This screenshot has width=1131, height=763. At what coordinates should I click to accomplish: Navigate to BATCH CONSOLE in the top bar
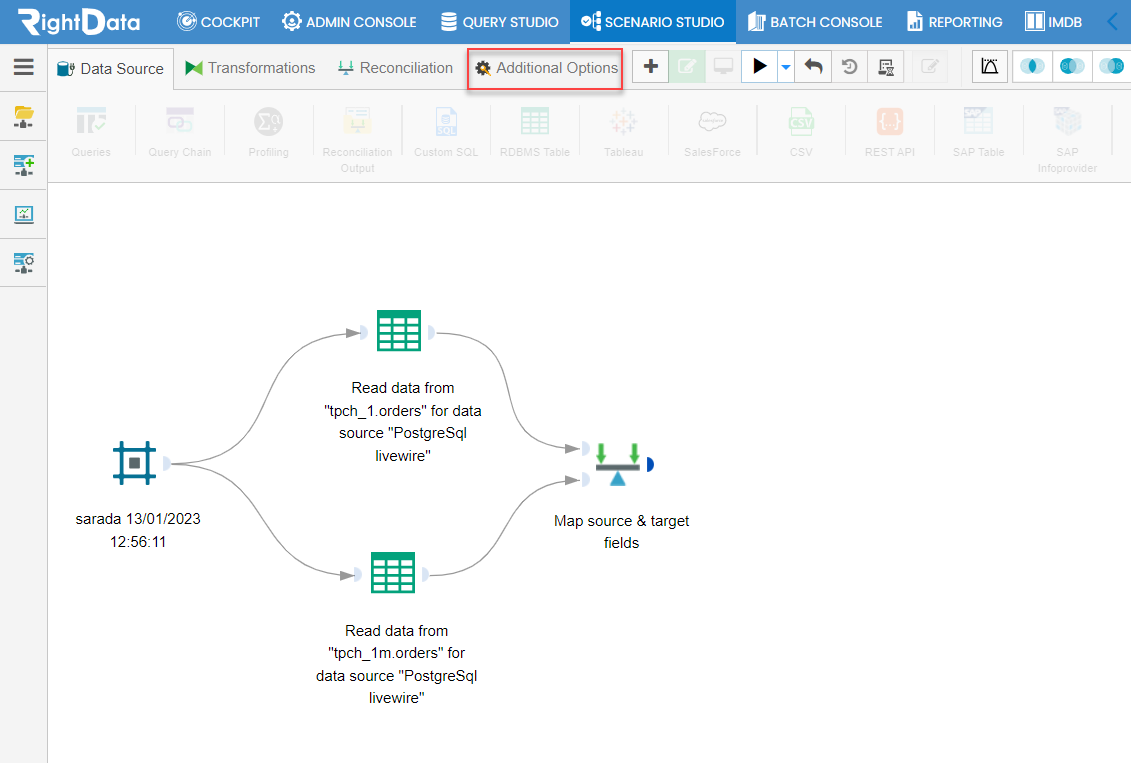[x=816, y=21]
